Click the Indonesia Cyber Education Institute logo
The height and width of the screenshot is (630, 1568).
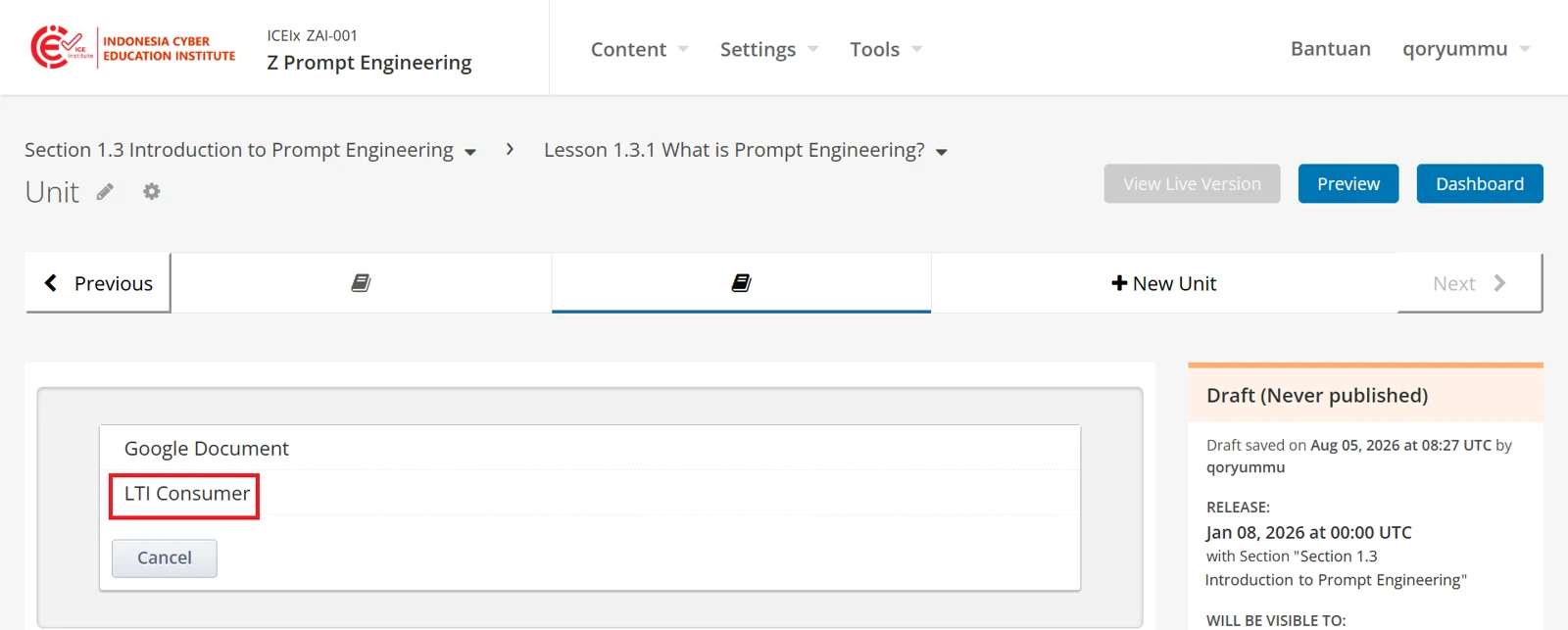pos(133,48)
